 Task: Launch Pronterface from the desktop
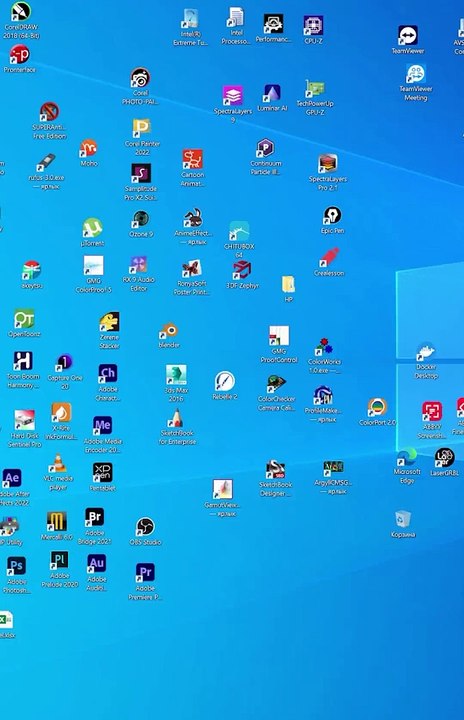pyautogui.click(x=19, y=55)
